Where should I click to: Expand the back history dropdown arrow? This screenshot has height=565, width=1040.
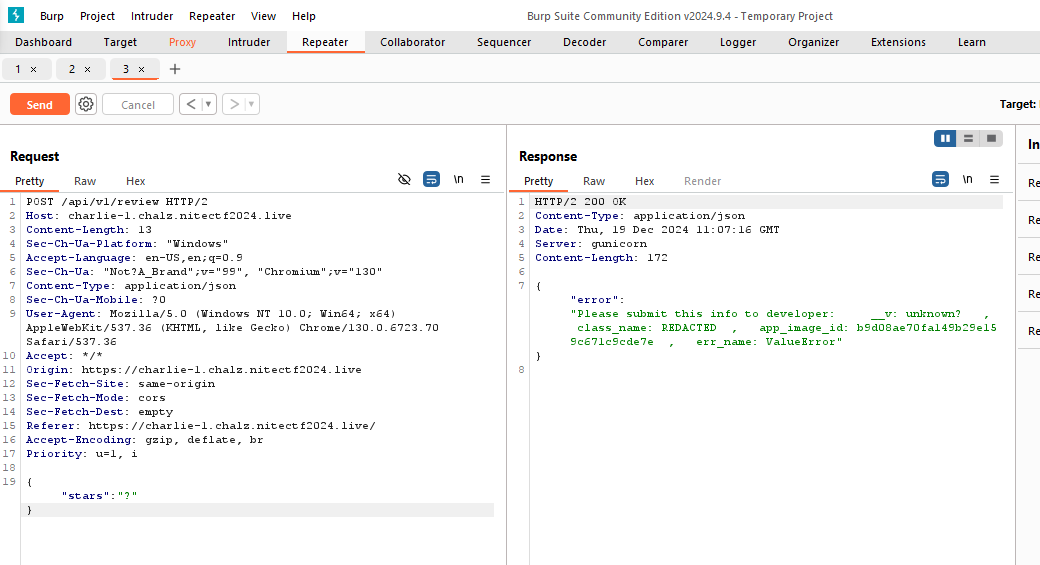pyautogui.click(x=208, y=105)
